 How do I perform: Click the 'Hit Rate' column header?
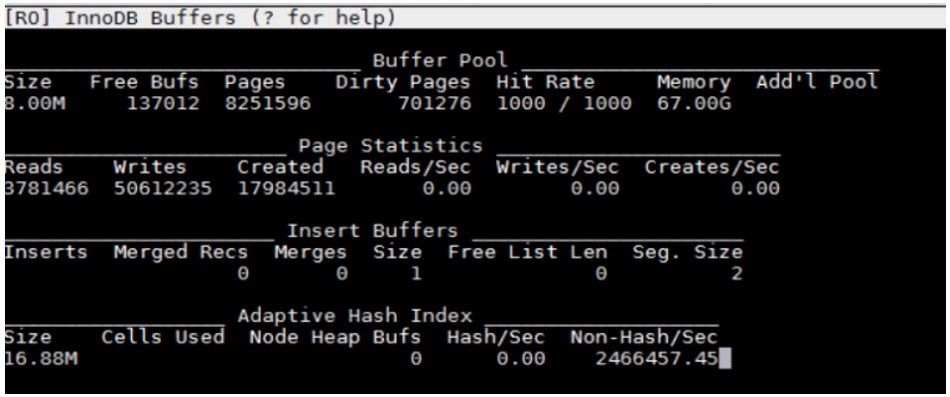545,82
